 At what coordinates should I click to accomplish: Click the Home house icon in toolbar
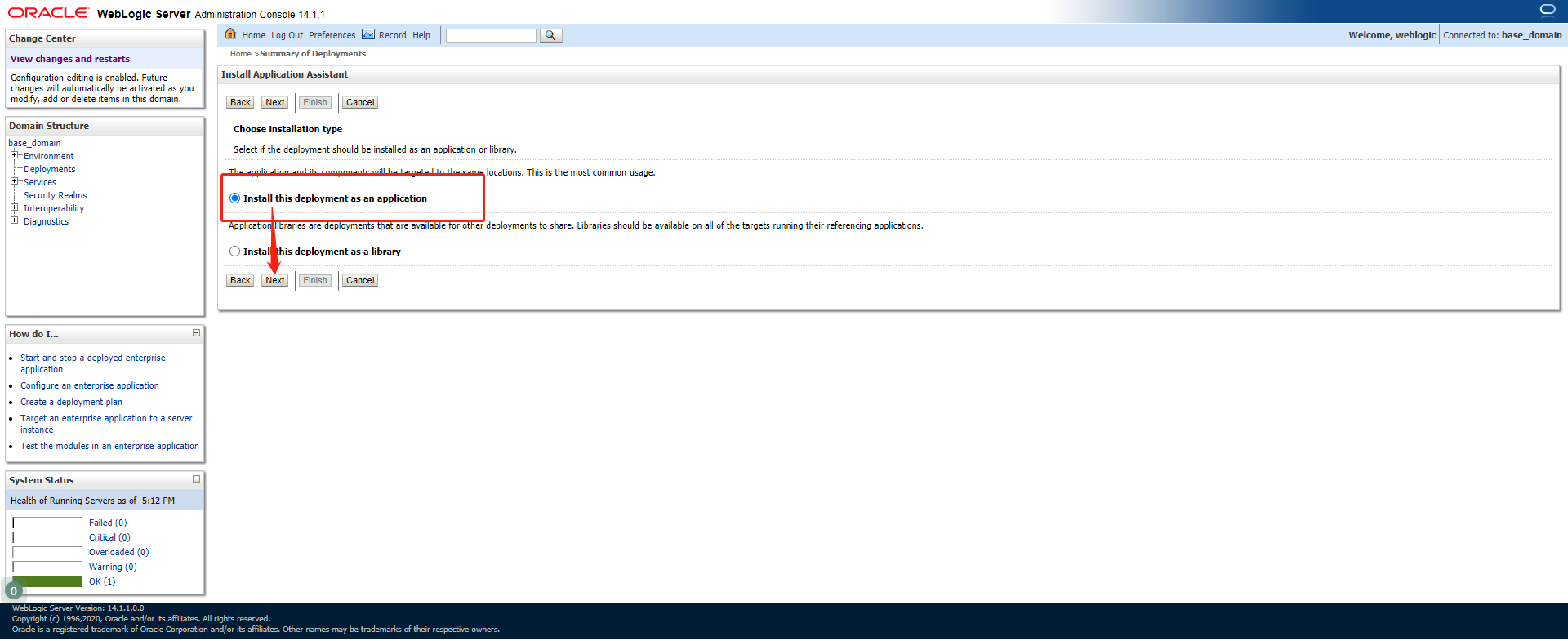tap(230, 33)
